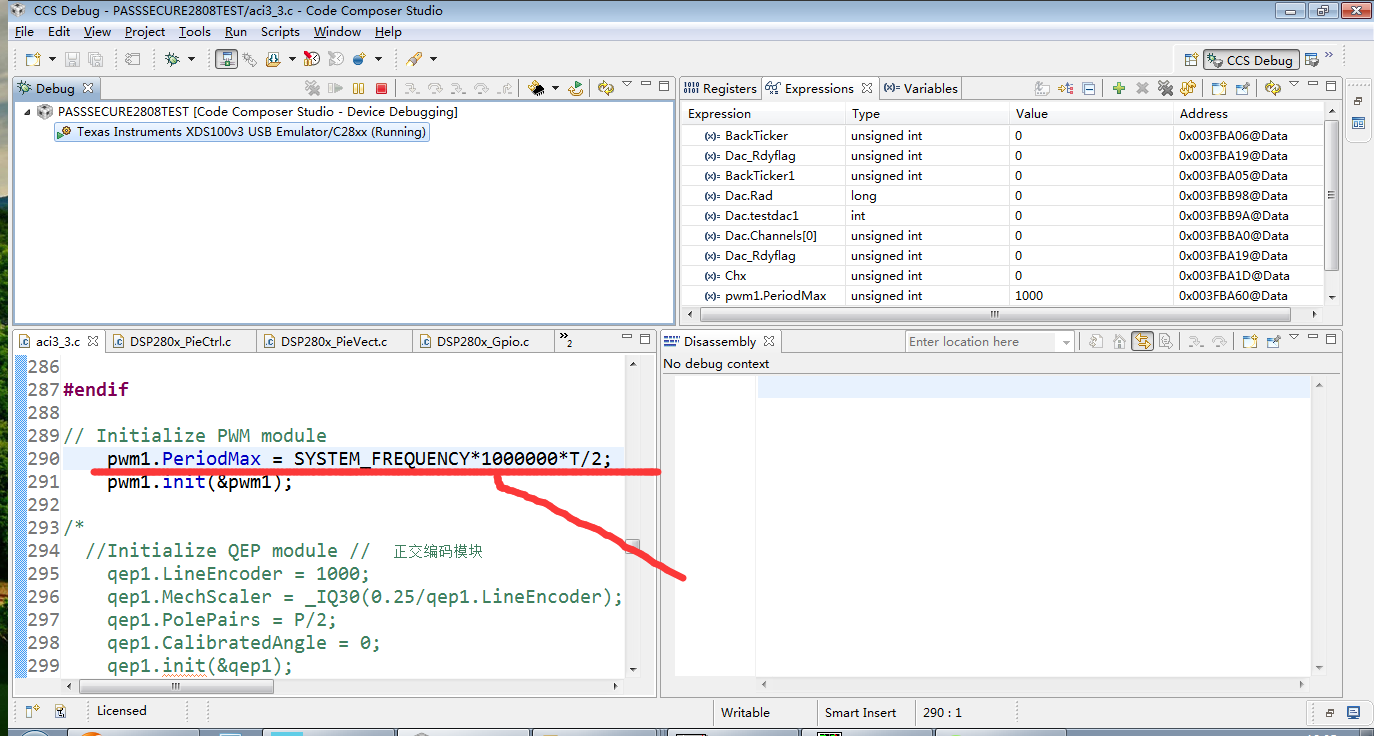Pin the Expressions view to current context
Screen dimensions: 1374x736
[x=1242, y=88]
